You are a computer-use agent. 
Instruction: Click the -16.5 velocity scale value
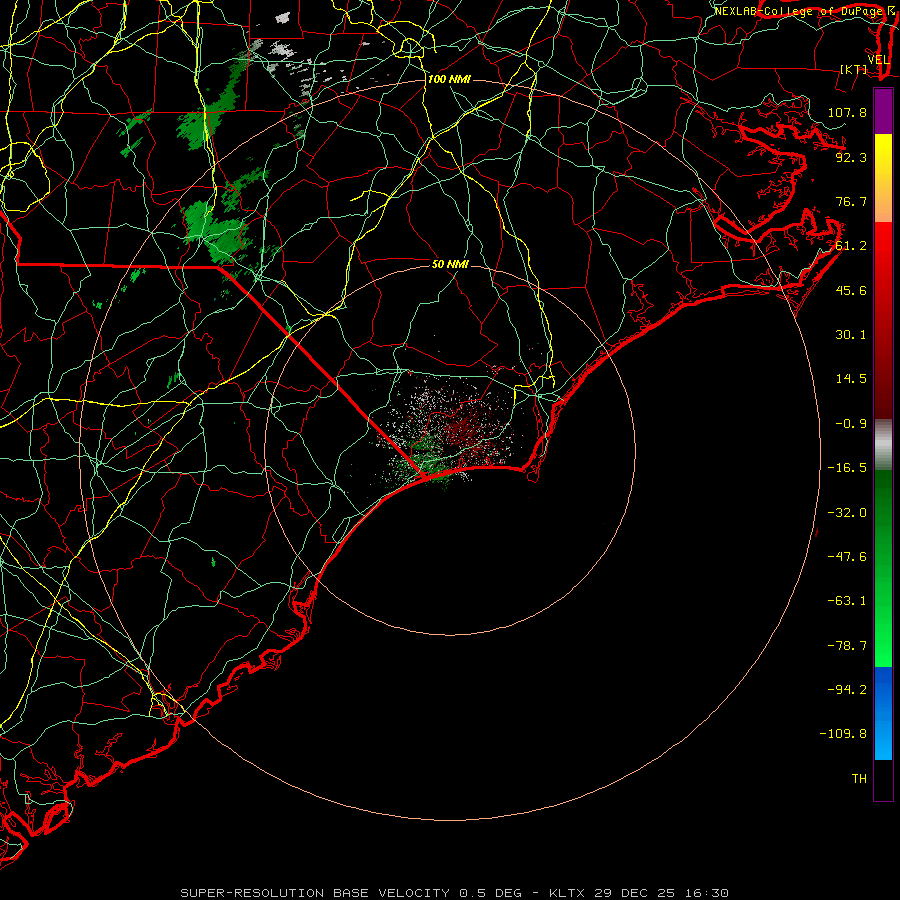[x=847, y=468]
